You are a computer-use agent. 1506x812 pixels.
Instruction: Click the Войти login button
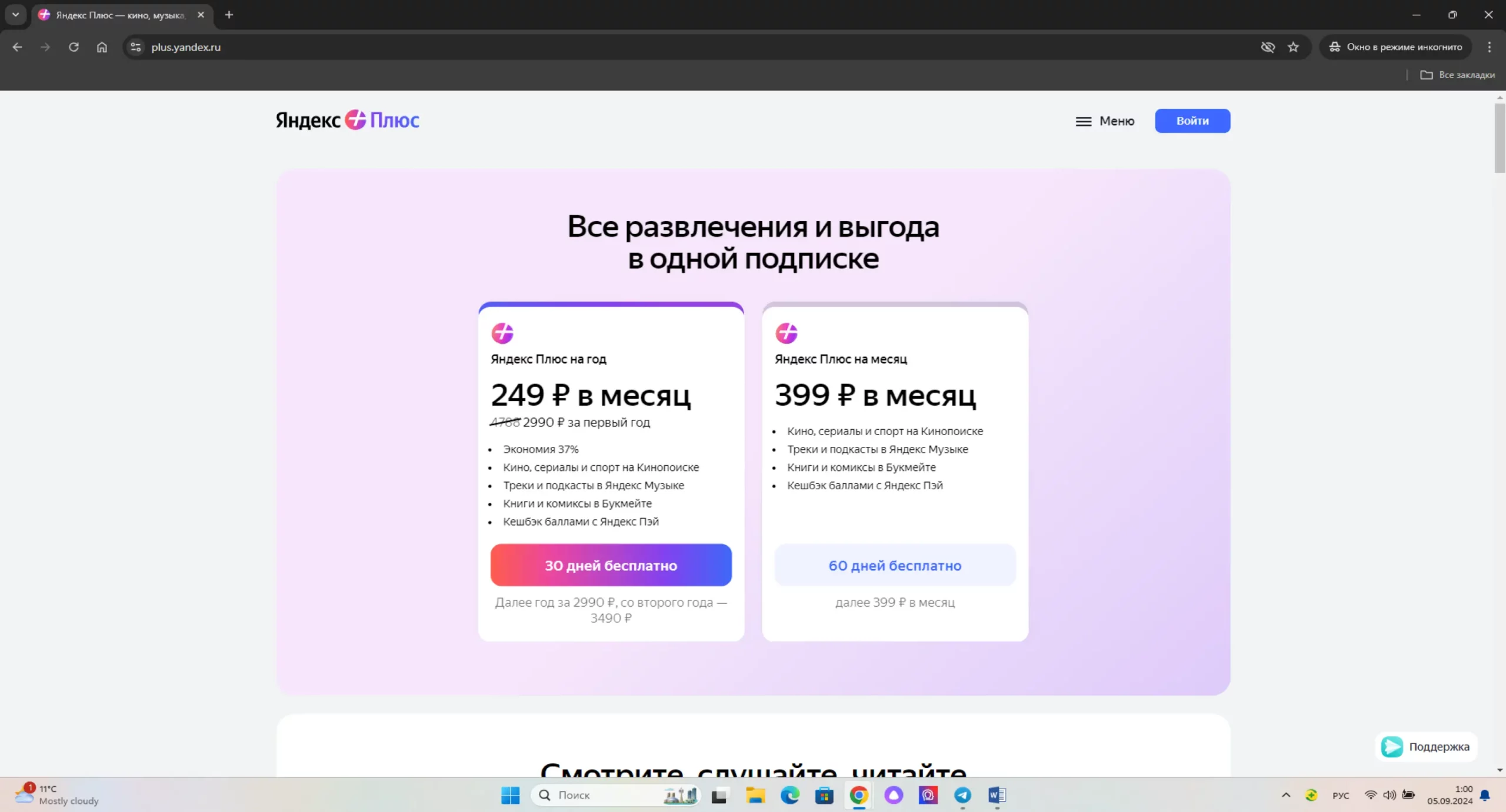coord(1192,121)
